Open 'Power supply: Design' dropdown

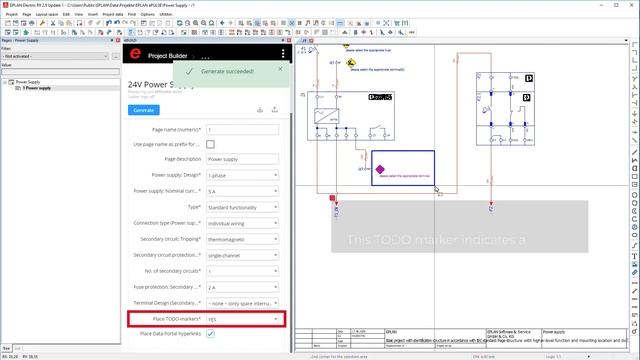tap(242, 175)
